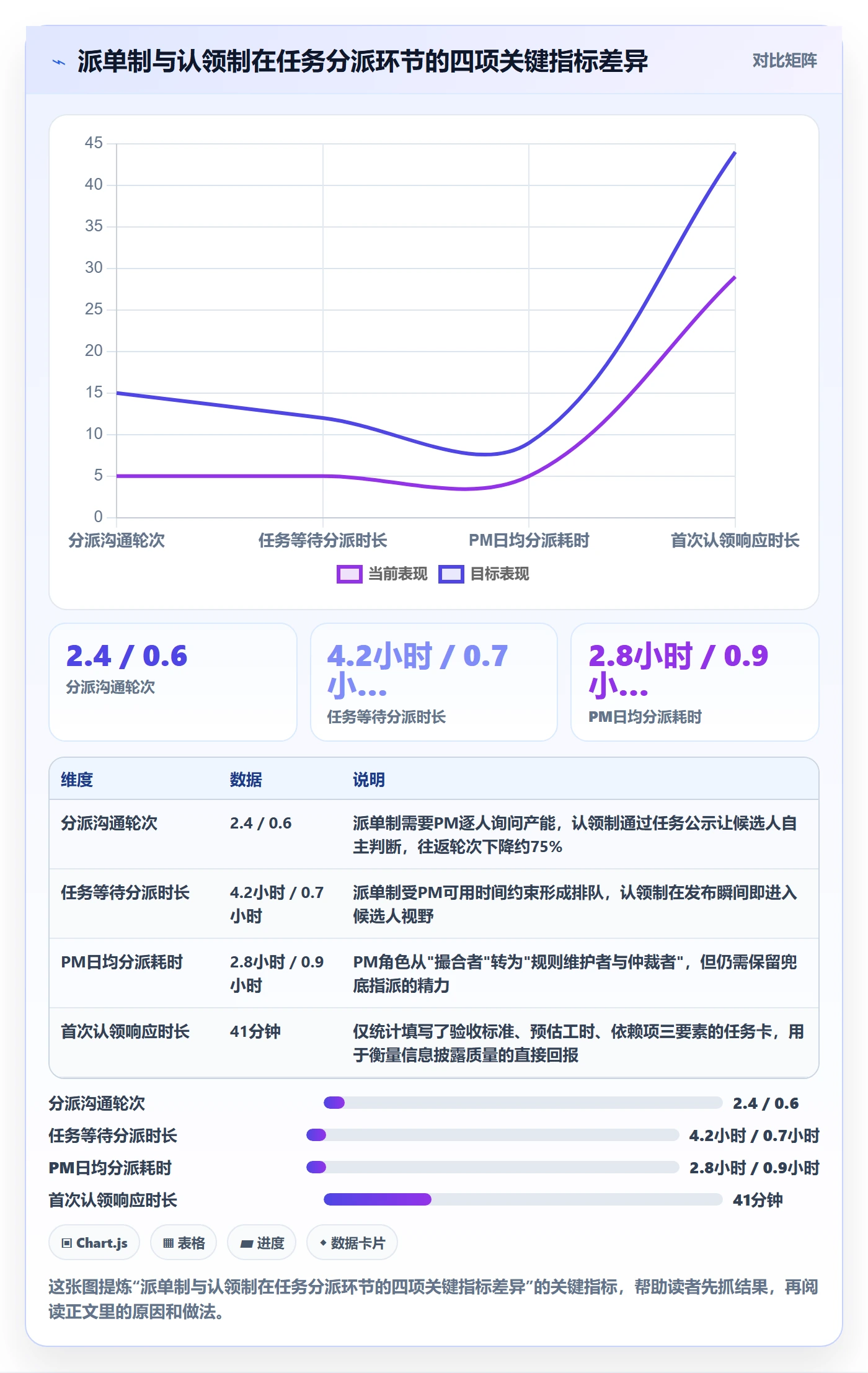868x1373 pixels.
Task: Click the 41分钟 value beside the progress bar
Action: (758, 1200)
